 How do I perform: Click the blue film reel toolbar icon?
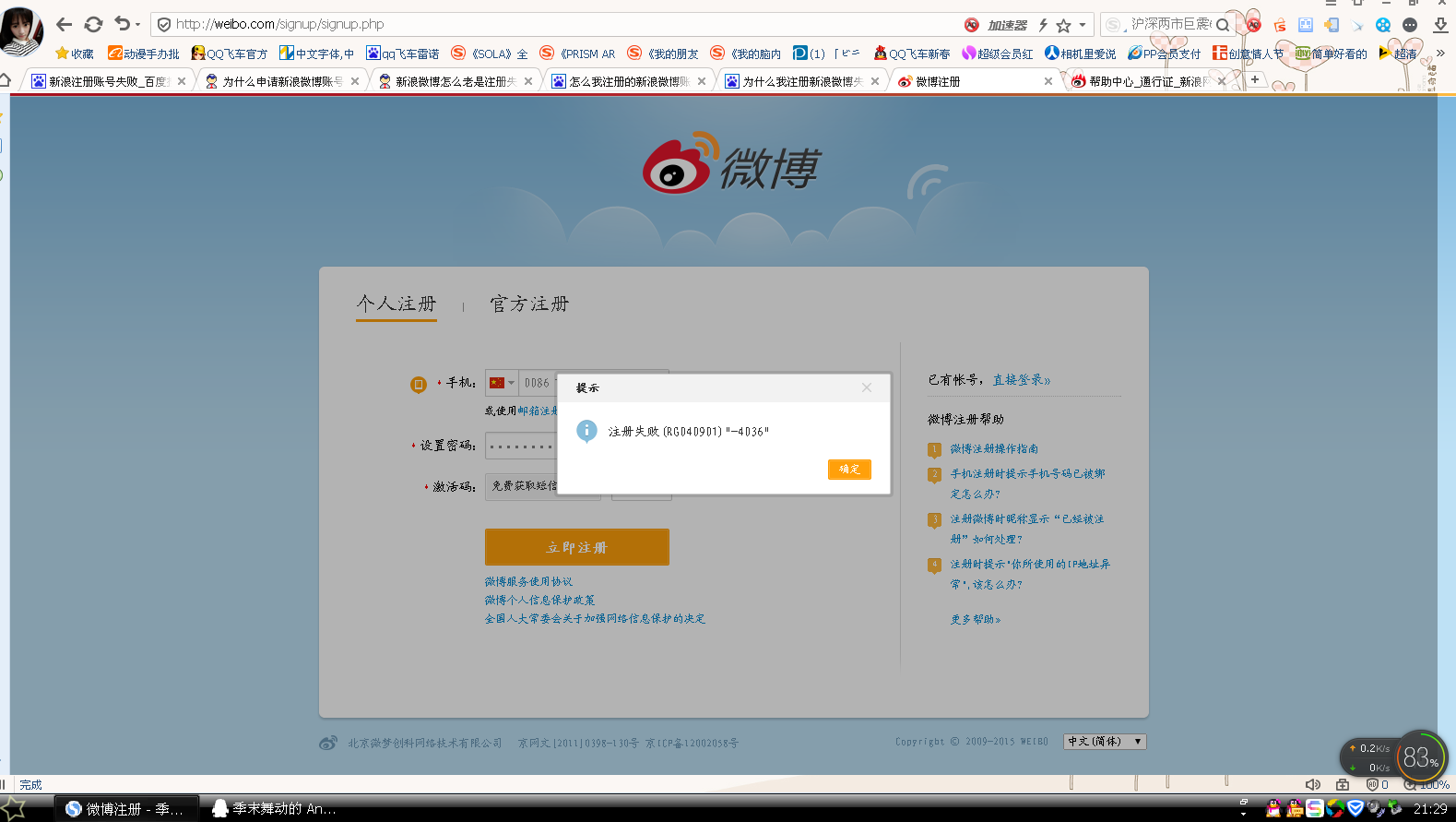(x=1383, y=25)
